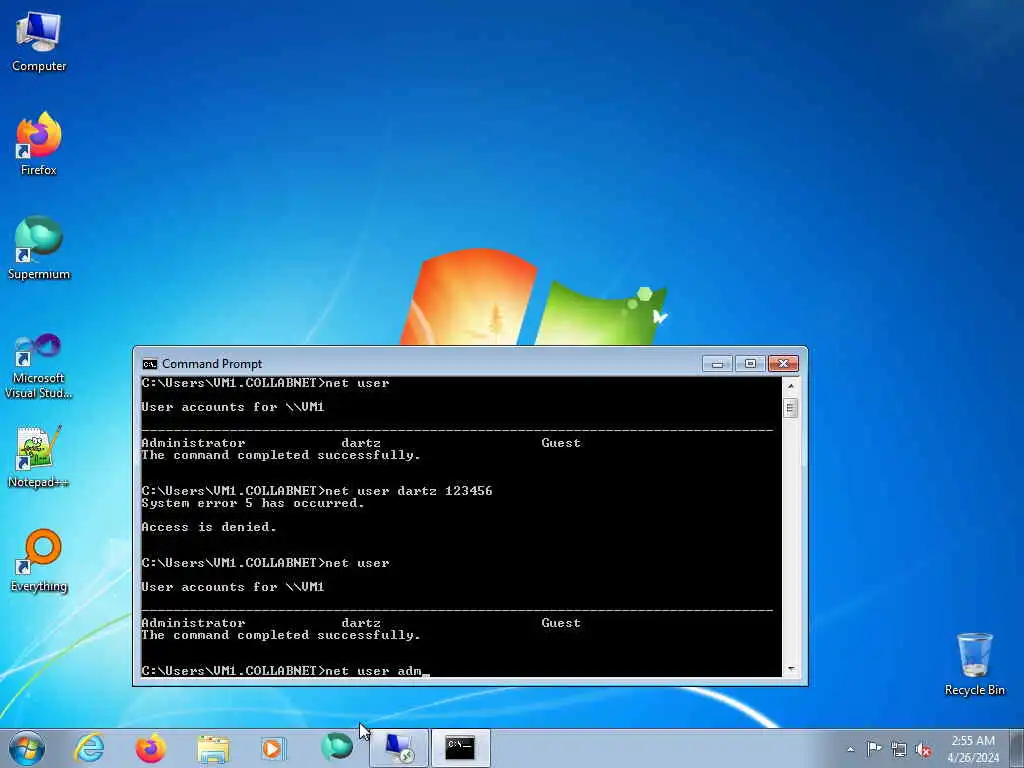
Task: Click the Show desktop strip
Action: pos(1017,749)
